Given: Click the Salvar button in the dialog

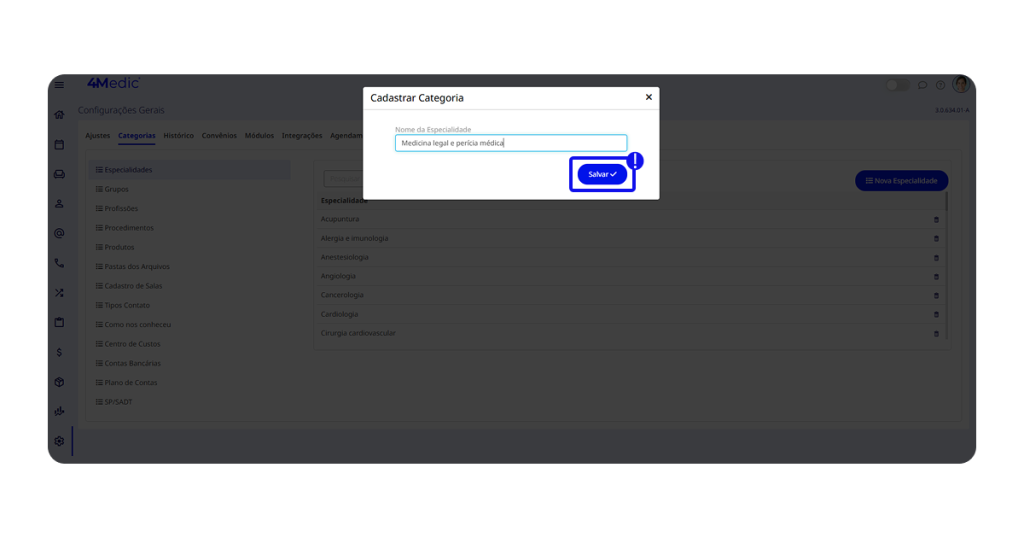Looking at the screenshot, I should click(x=602, y=174).
